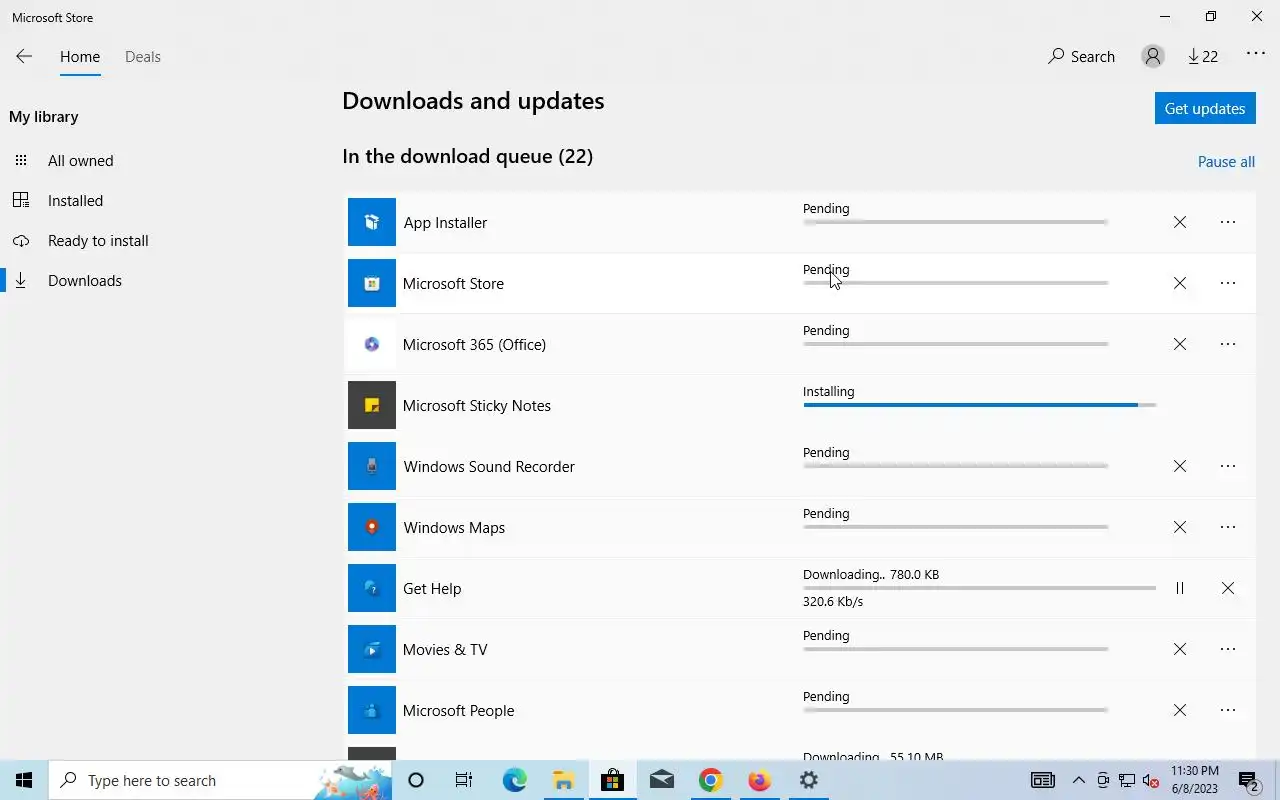This screenshot has height=800, width=1280.
Task: Open File Explorer from the taskbar
Action: (x=563, y=781)
